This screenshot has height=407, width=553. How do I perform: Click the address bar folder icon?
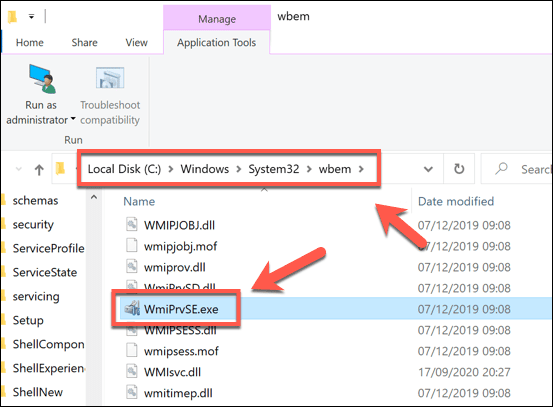pos(60,169)
